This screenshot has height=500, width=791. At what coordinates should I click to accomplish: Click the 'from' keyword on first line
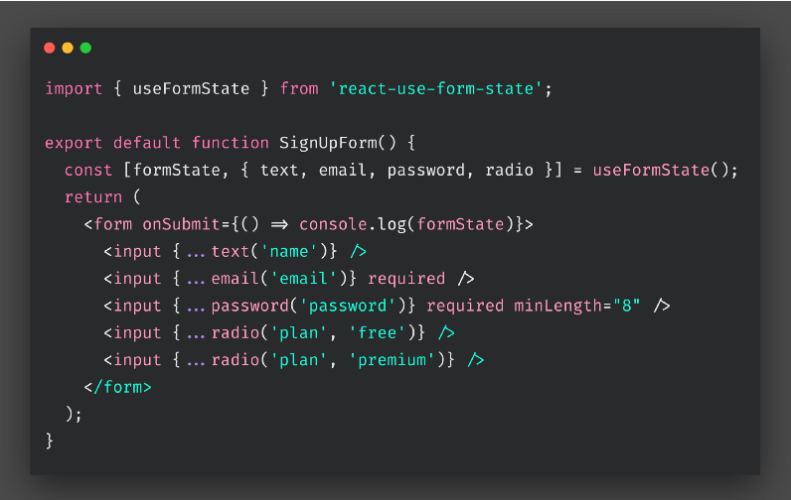click(299, 89)
